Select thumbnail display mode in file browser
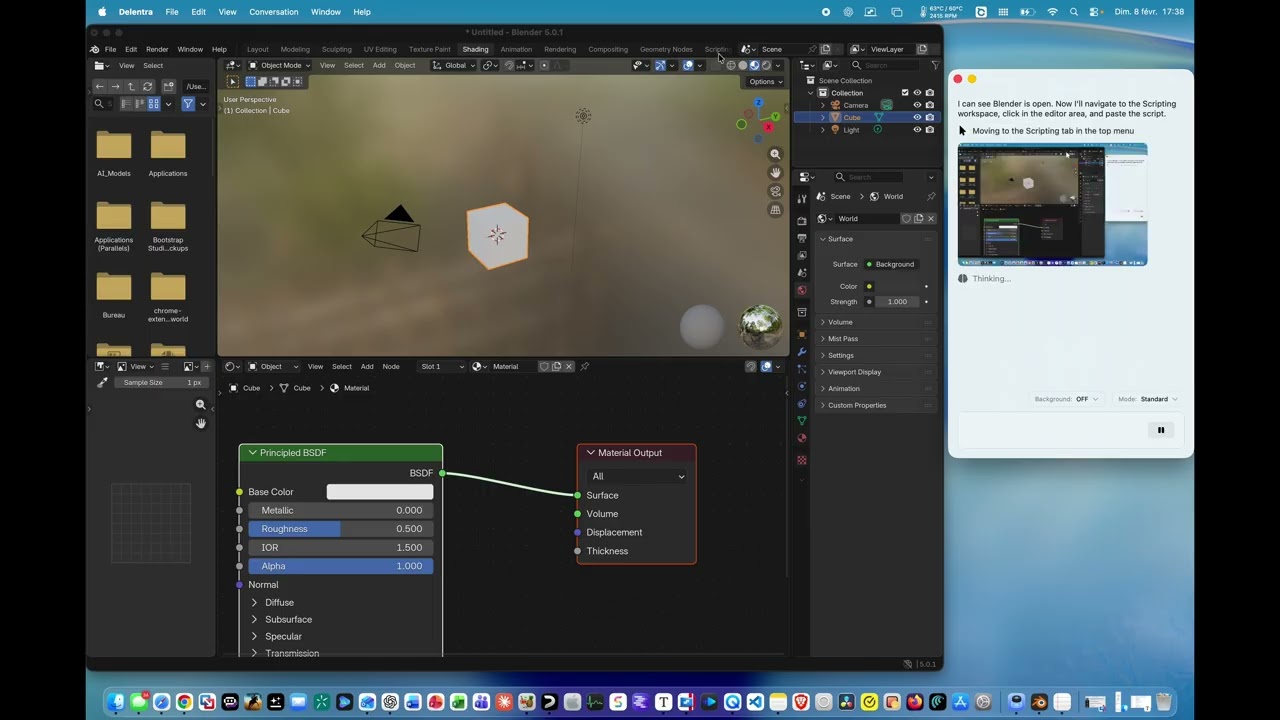 click(154, 104)
